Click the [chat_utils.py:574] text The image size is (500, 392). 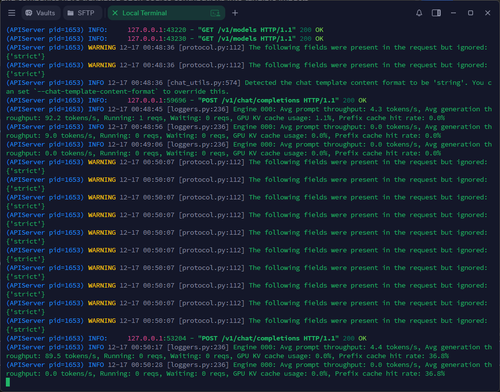click(203, 83)
